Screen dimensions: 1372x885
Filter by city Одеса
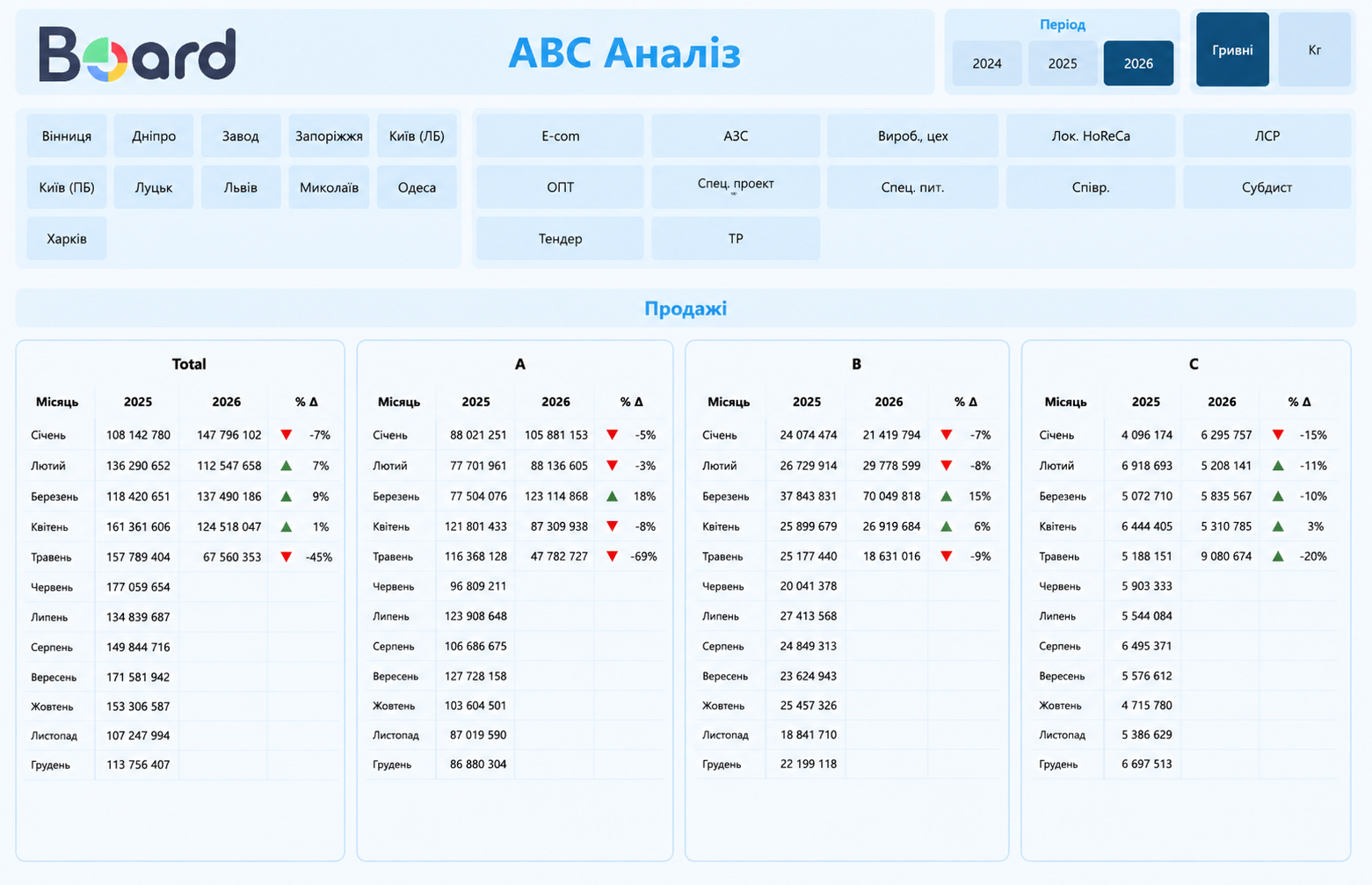417,187
